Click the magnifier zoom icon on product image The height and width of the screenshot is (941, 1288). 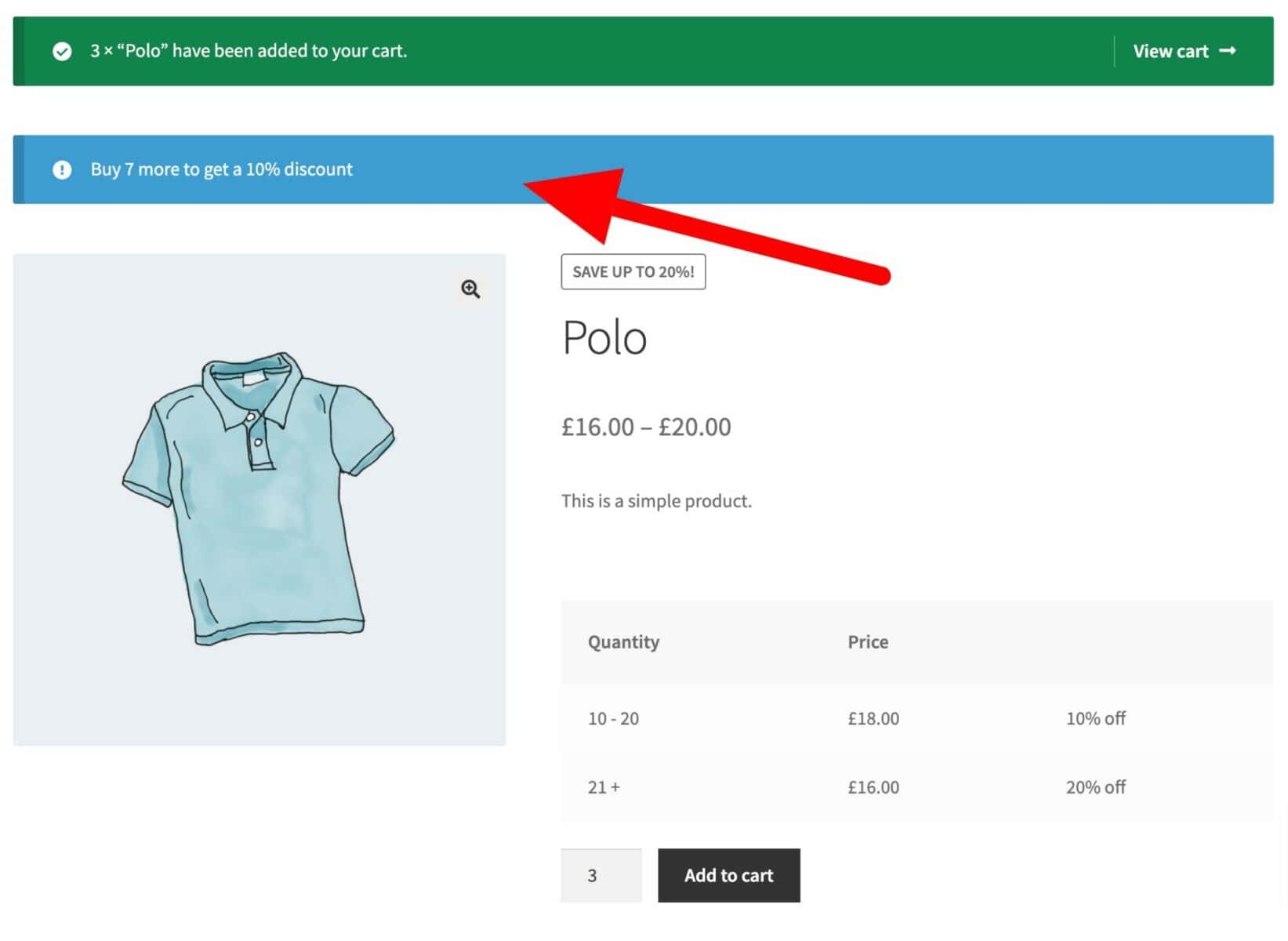pos(470,289)
